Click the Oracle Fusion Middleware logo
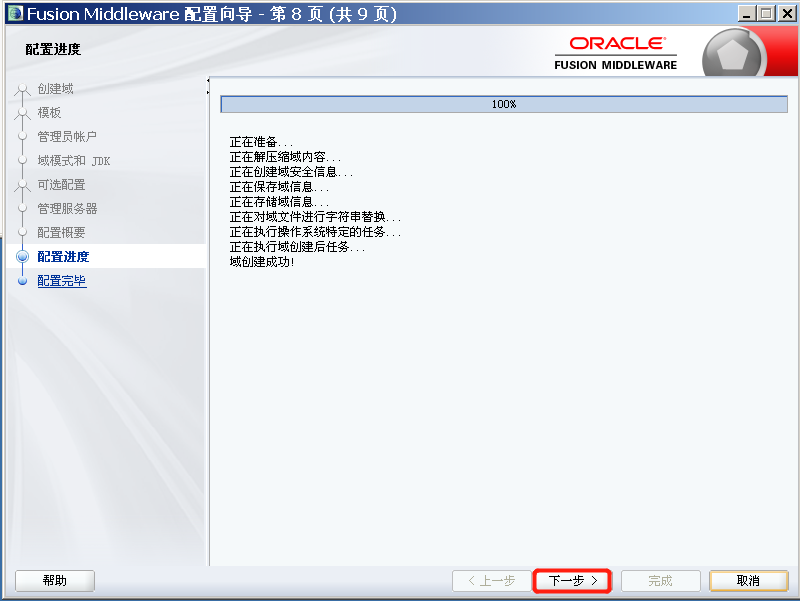The height and width of the screenshot is (601, 800). (x=616, y=53)
